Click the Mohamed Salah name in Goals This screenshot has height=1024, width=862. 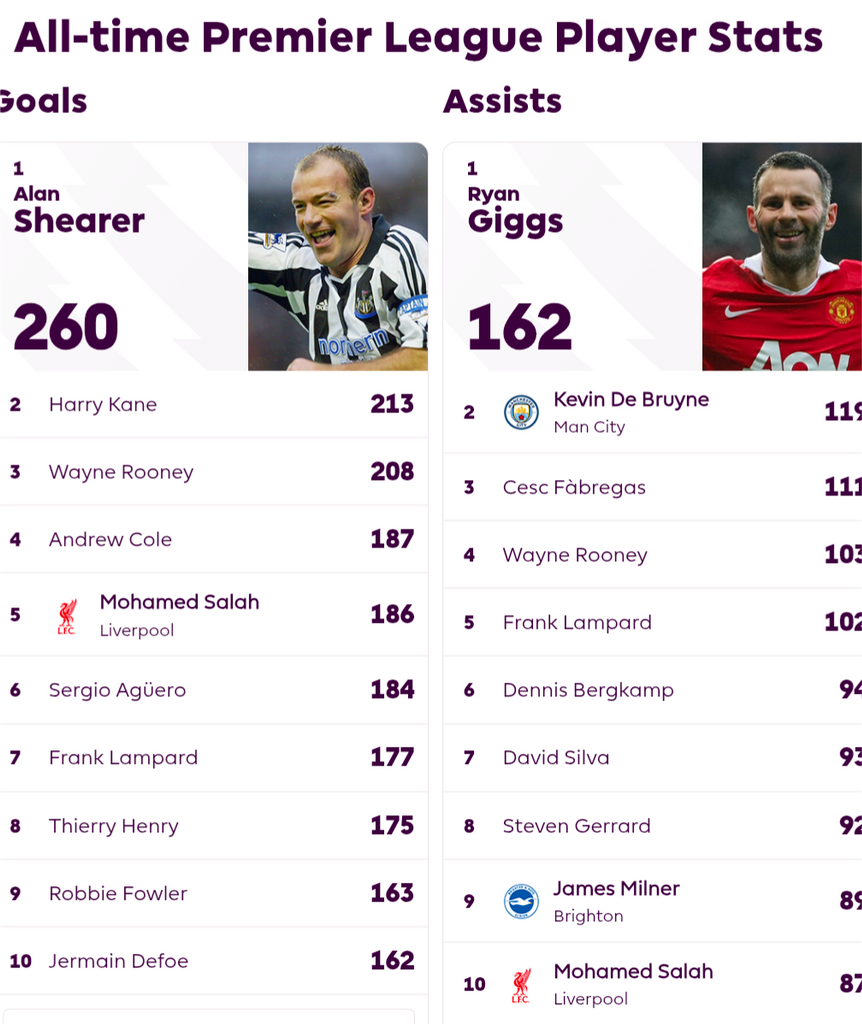point(180,601)
